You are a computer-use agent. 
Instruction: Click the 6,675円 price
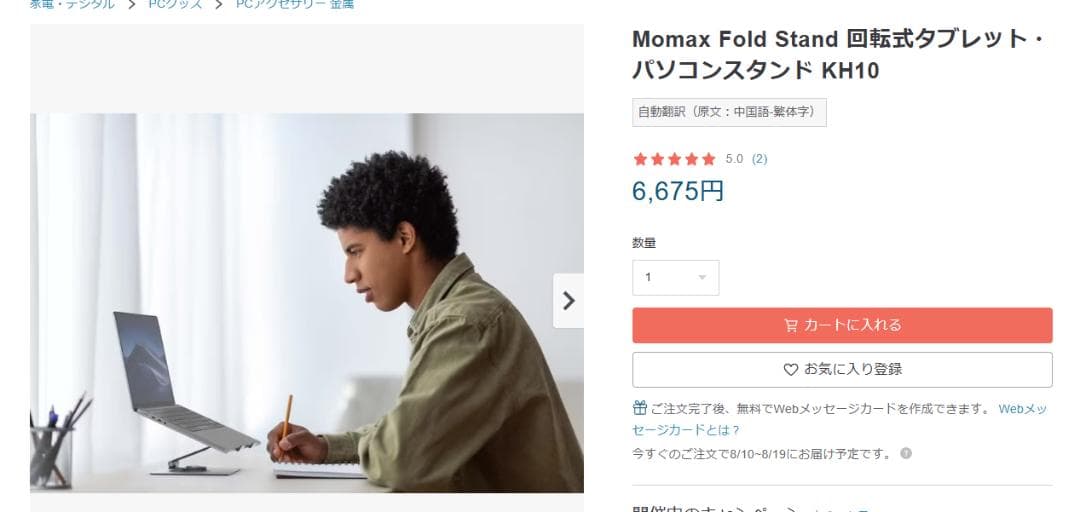(678, 191)
